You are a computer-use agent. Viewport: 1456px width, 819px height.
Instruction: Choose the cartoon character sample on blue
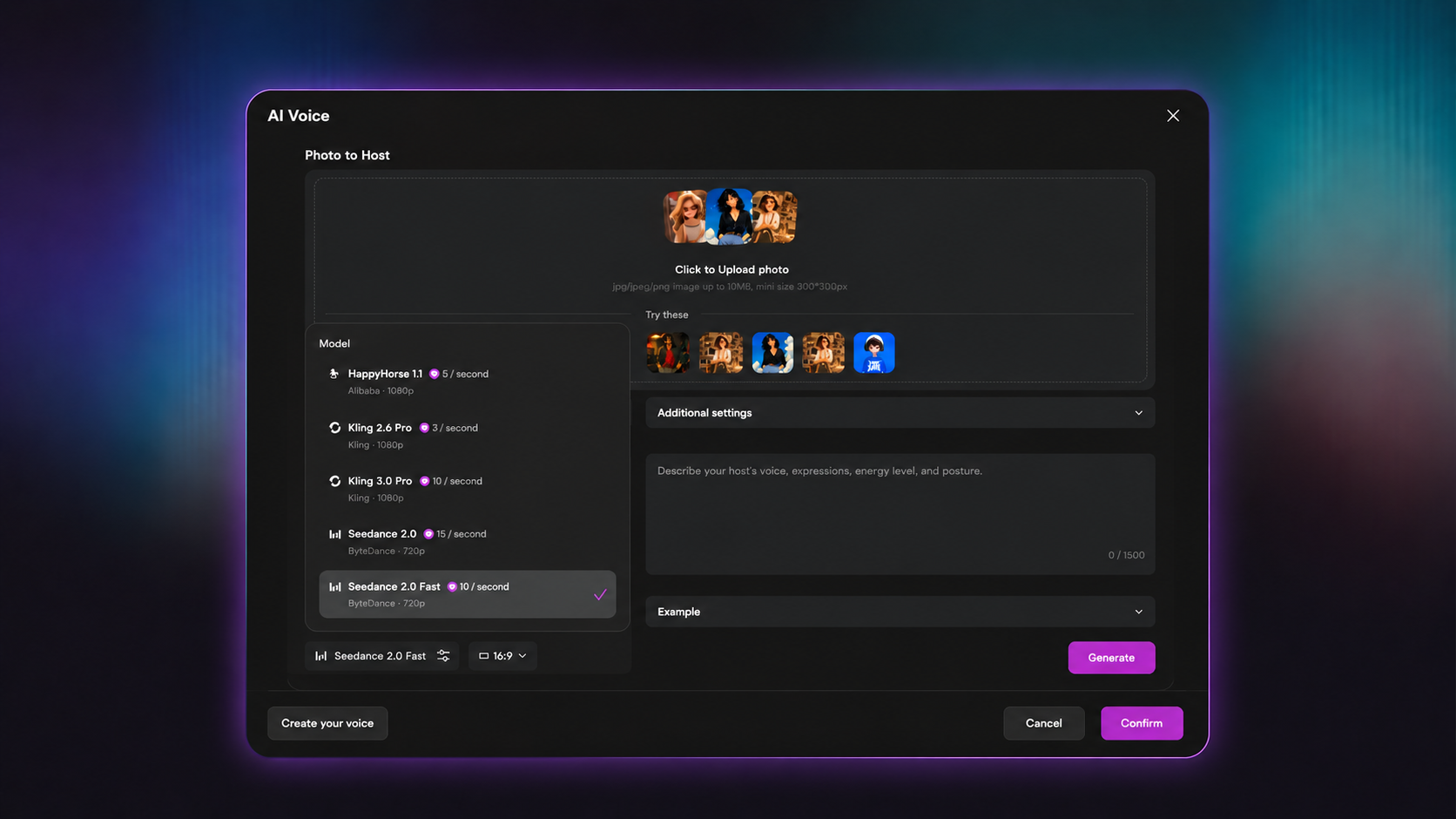coord(874,353)
